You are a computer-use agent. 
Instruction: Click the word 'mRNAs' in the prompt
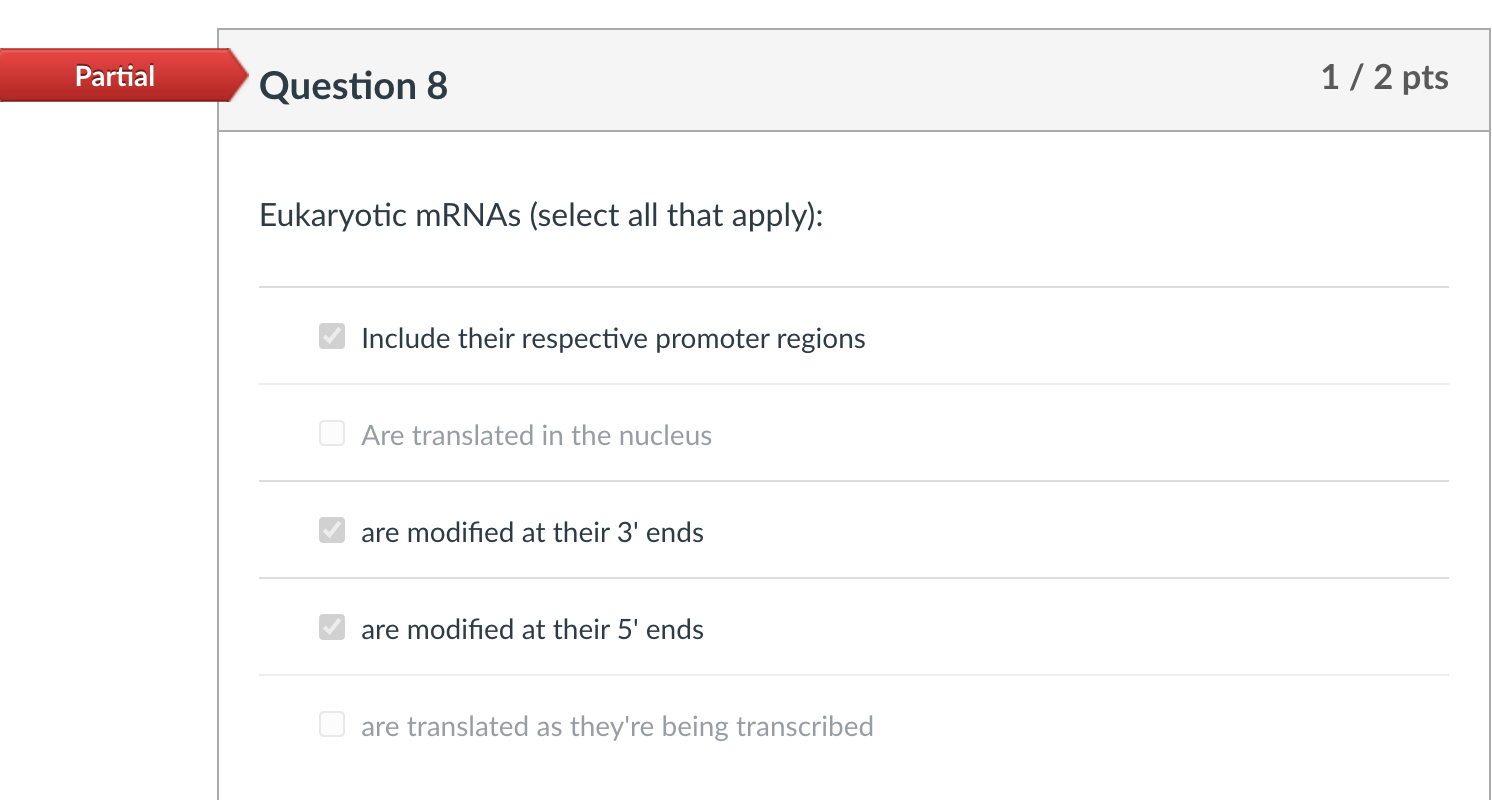coord(463,215)
